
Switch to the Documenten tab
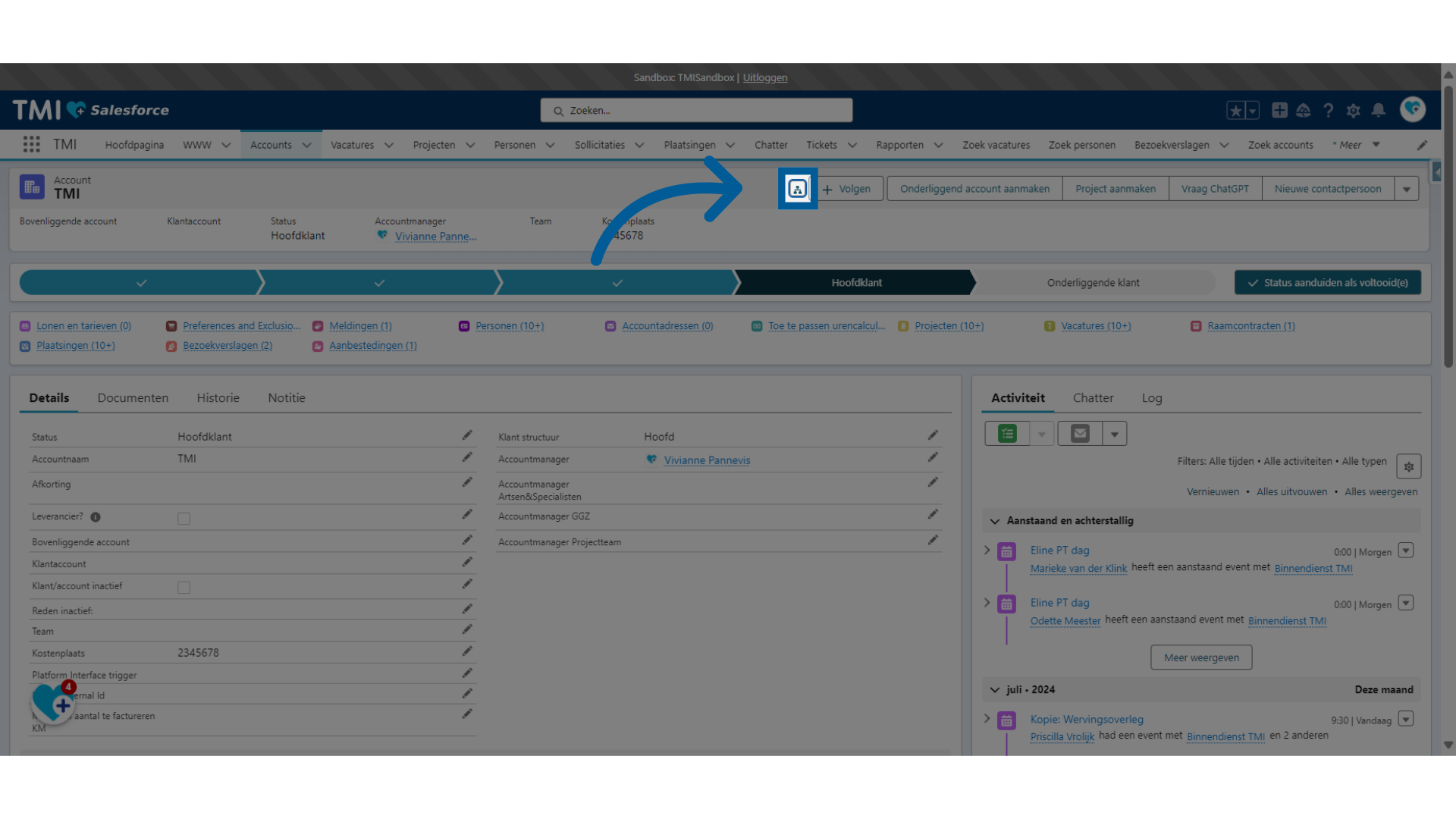tap(133, 398)
